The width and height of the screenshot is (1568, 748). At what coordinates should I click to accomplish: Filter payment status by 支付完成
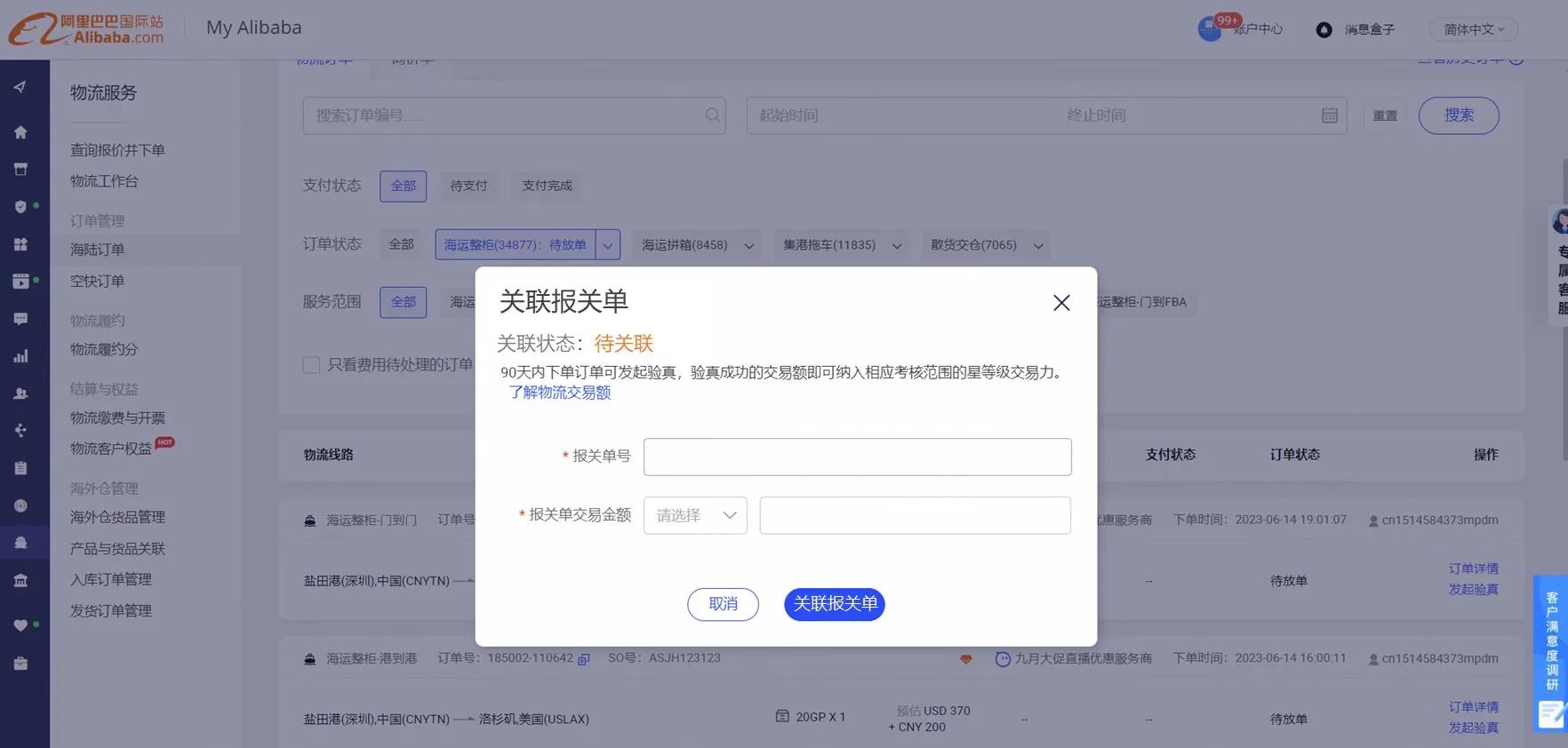547,186
